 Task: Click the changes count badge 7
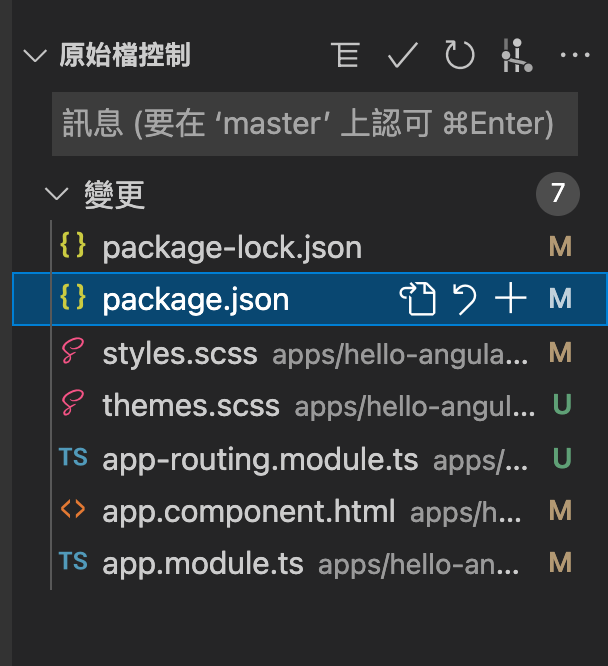(558, 194)
